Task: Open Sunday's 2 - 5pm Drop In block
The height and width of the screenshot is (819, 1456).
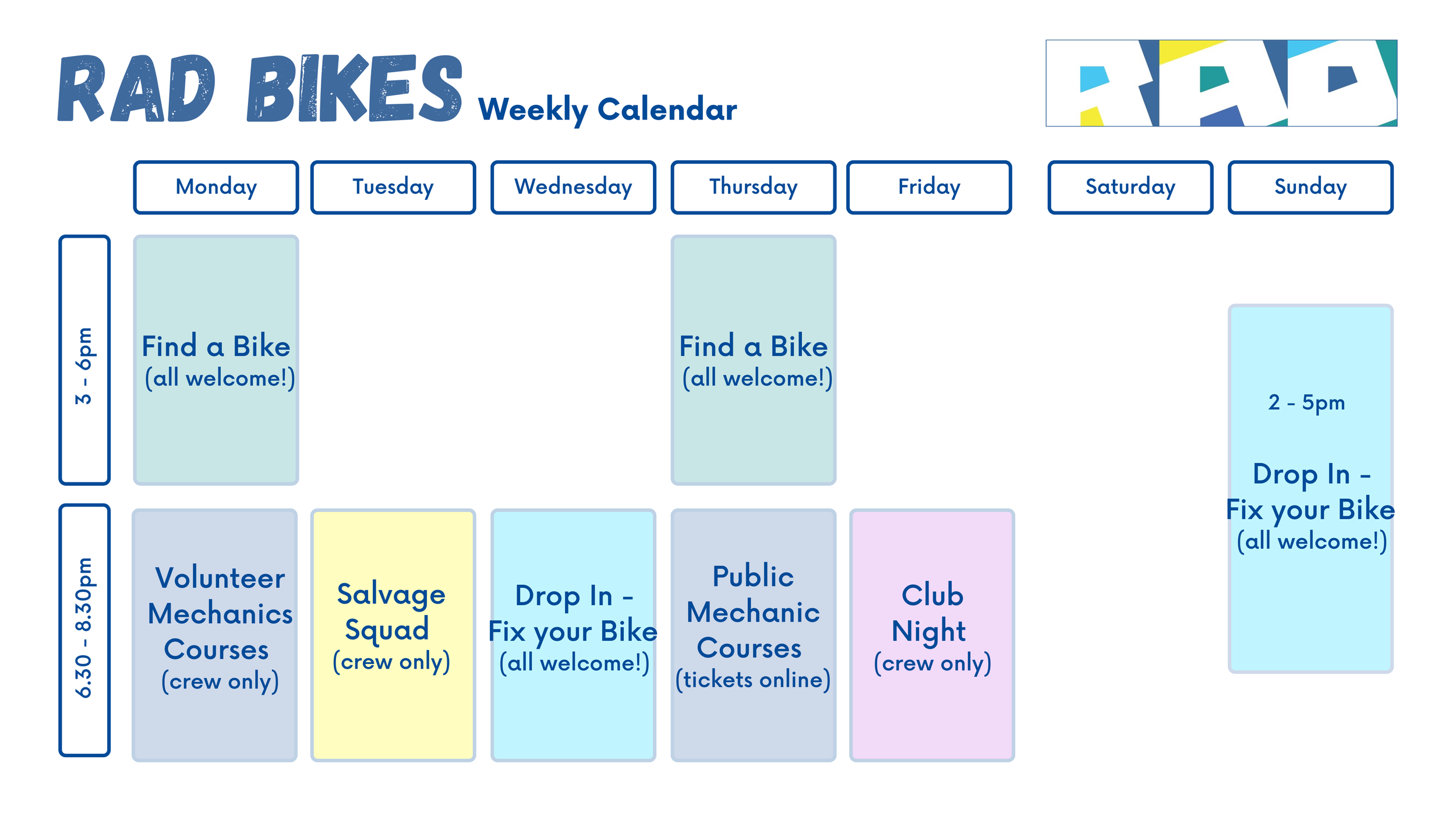Action: (x=1310, y=489)
